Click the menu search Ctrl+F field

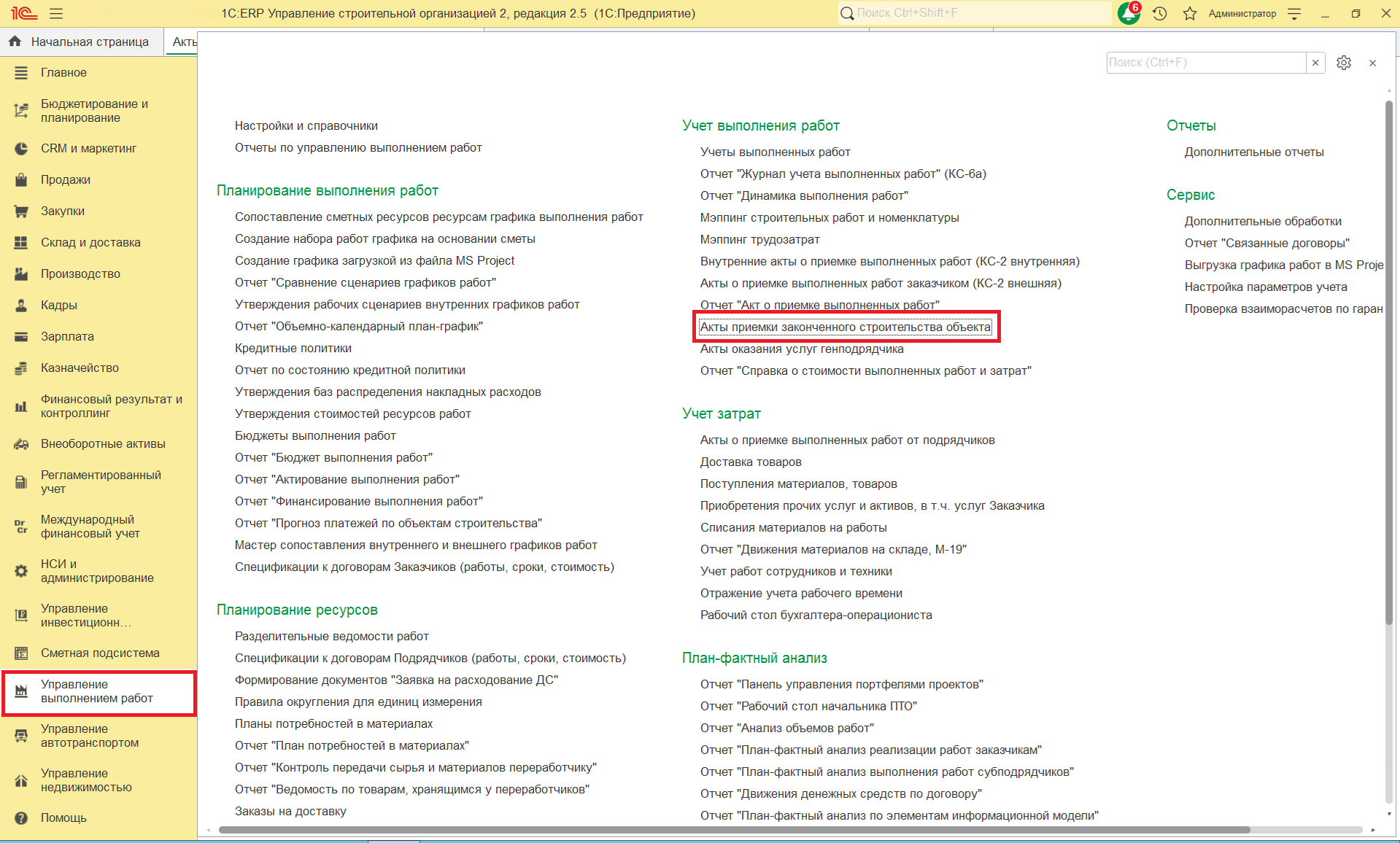point(1205,63)
